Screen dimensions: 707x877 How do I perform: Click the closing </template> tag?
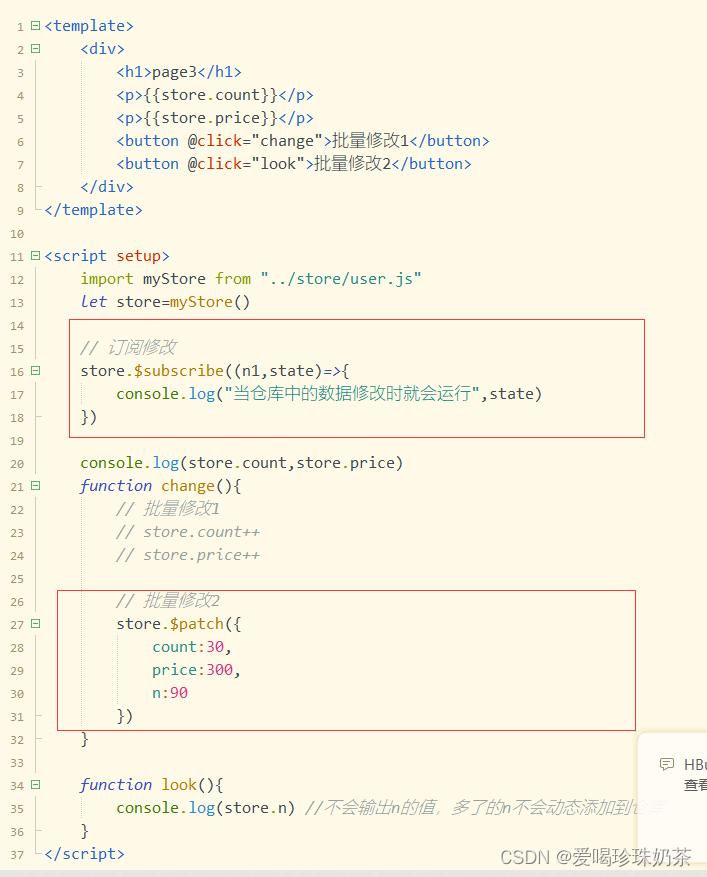(x=93, y=210)
